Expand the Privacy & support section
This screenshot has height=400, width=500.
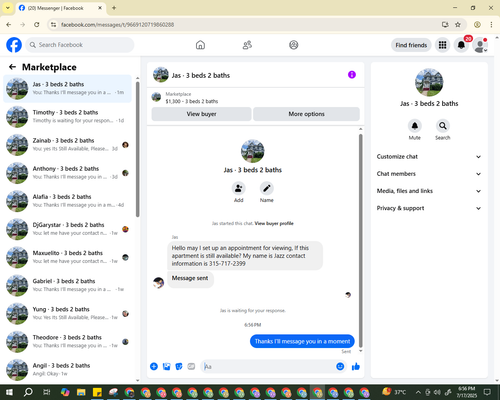coord(429,208)
